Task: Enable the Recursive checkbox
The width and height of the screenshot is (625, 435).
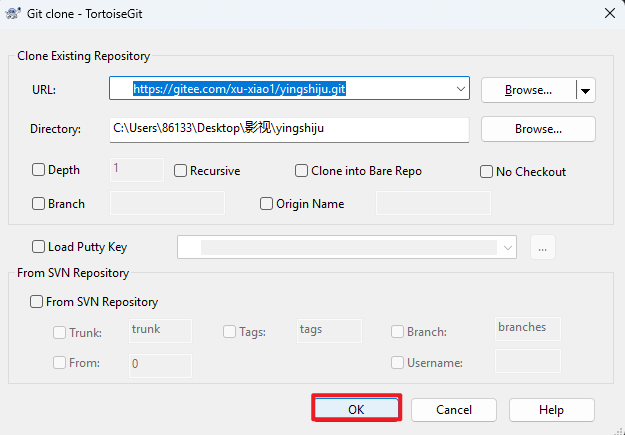Action: pos(180,171)
